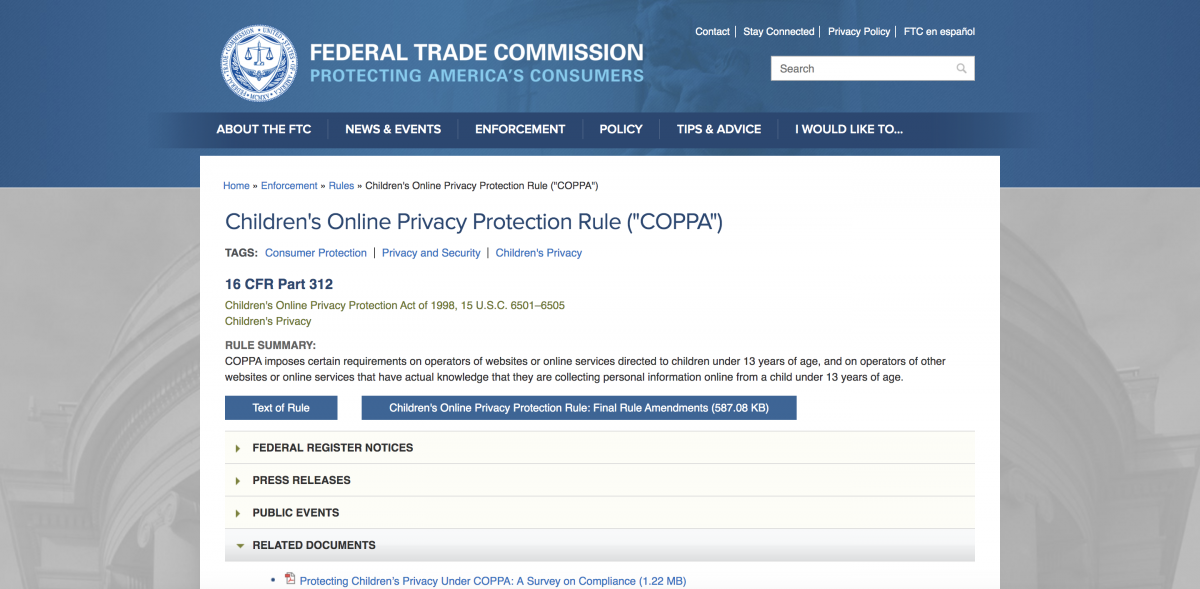Collapse the Related Documents section

(313, 545)
